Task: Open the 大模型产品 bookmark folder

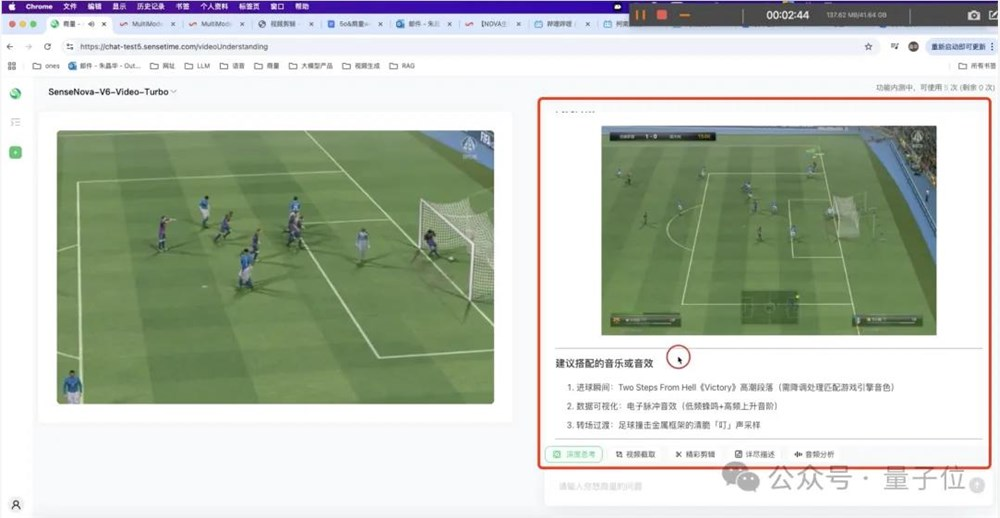Action: pos(311,66)
